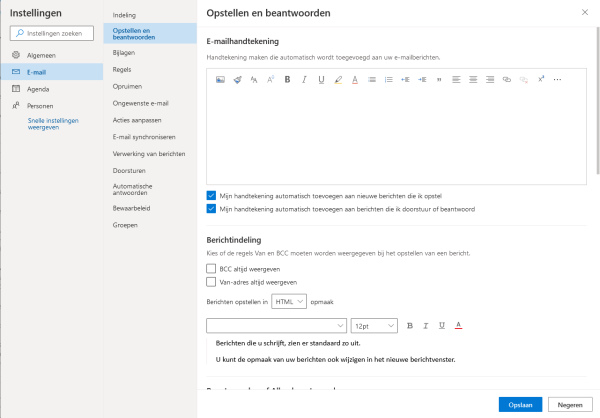Open the font picker in signature toolbar
This screenshot has height=418, width=600.
pos(254,80)
